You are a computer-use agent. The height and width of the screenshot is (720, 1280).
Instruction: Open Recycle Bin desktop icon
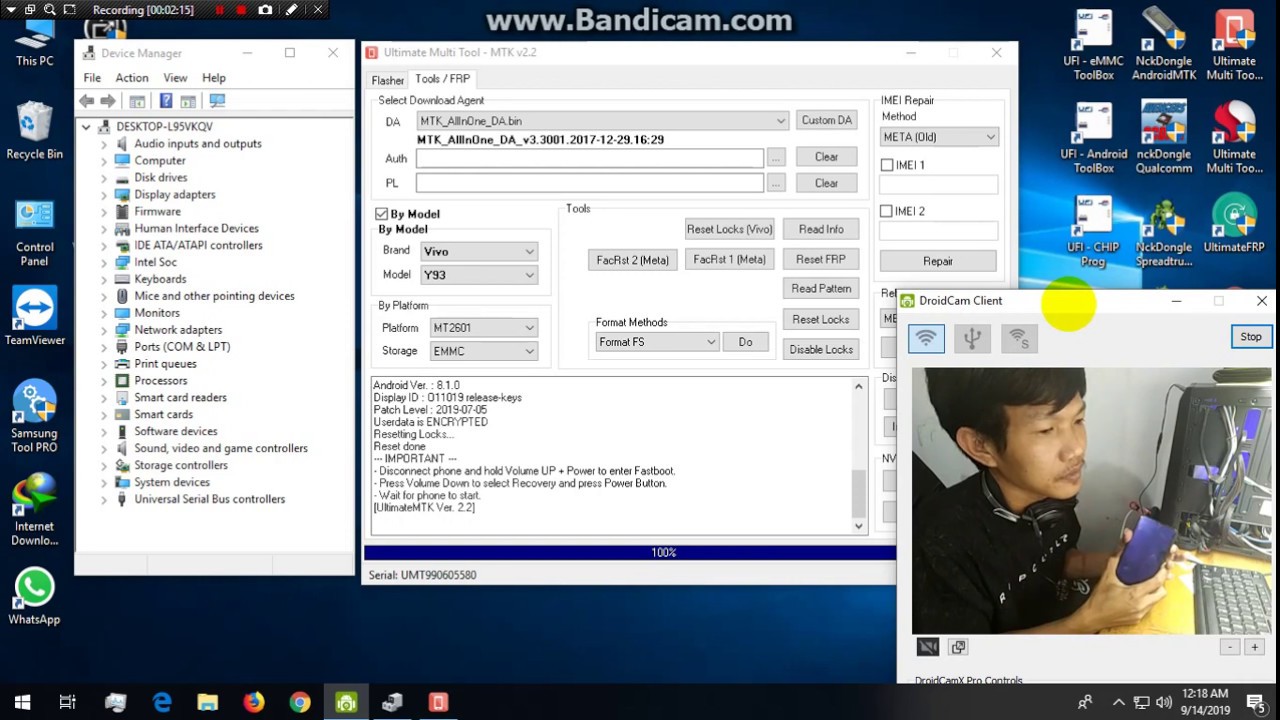point(35,130)
